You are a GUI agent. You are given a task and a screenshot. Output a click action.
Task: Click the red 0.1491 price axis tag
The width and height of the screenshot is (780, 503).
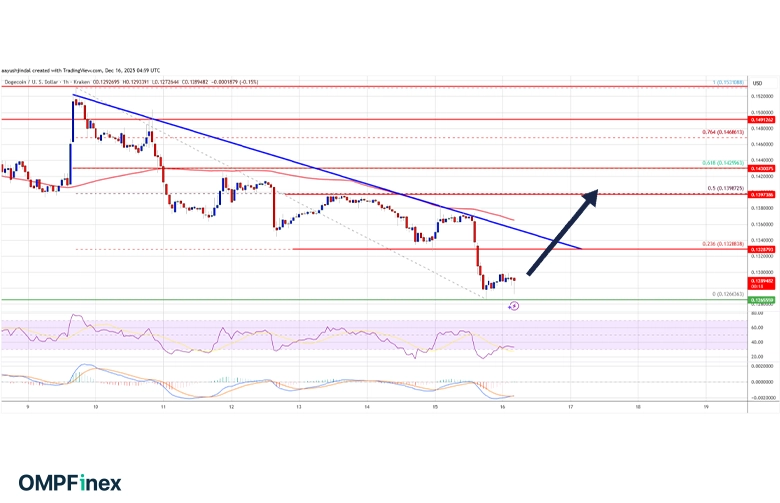761,119
